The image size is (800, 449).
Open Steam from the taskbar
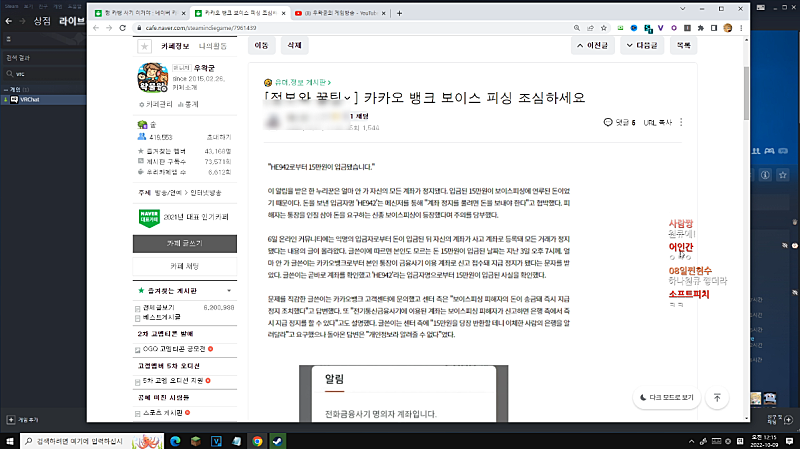278,441
